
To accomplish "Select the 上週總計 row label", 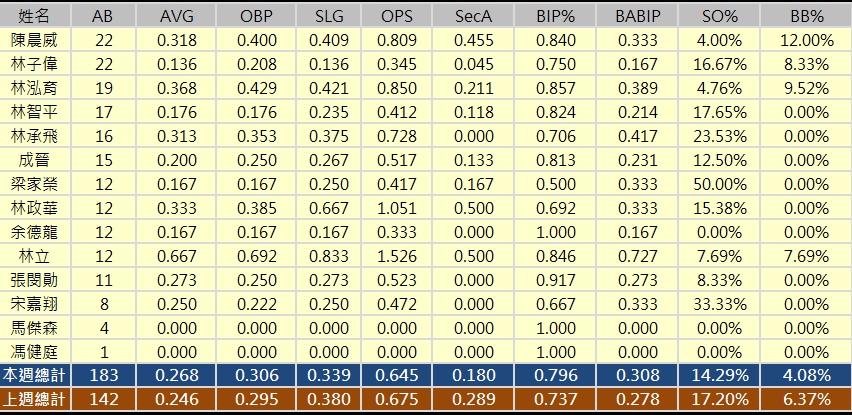I will pos(33,398).
